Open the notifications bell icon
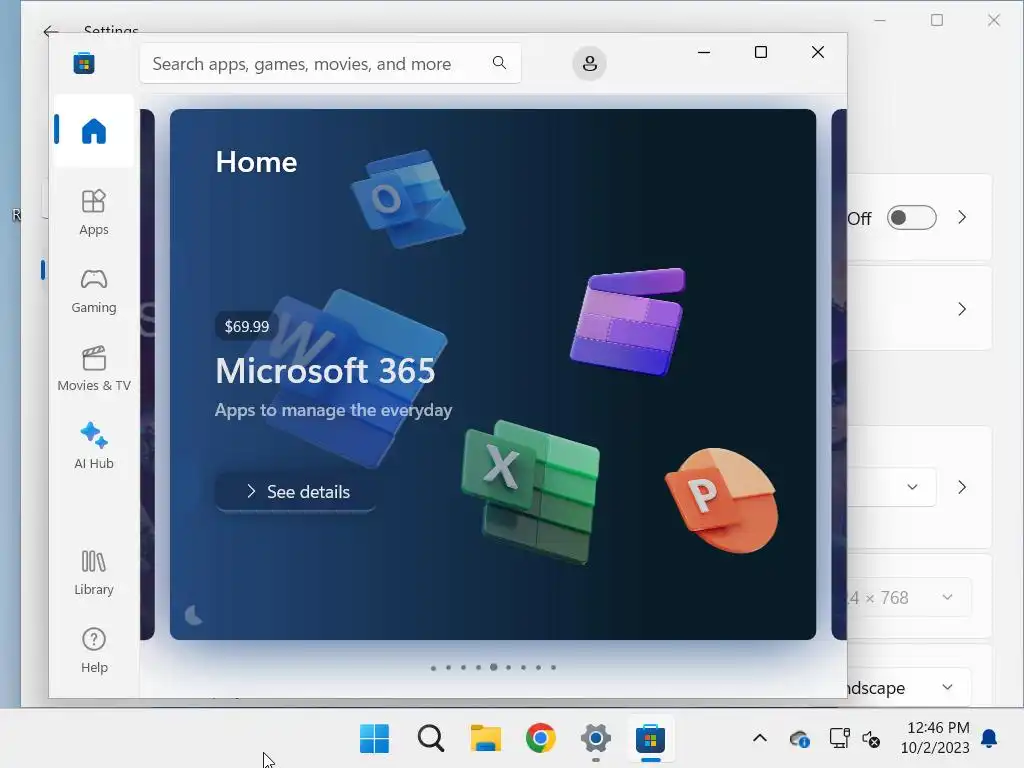Image resolution: width=1024 pixels, height=768 pixels. click(989, 739)
